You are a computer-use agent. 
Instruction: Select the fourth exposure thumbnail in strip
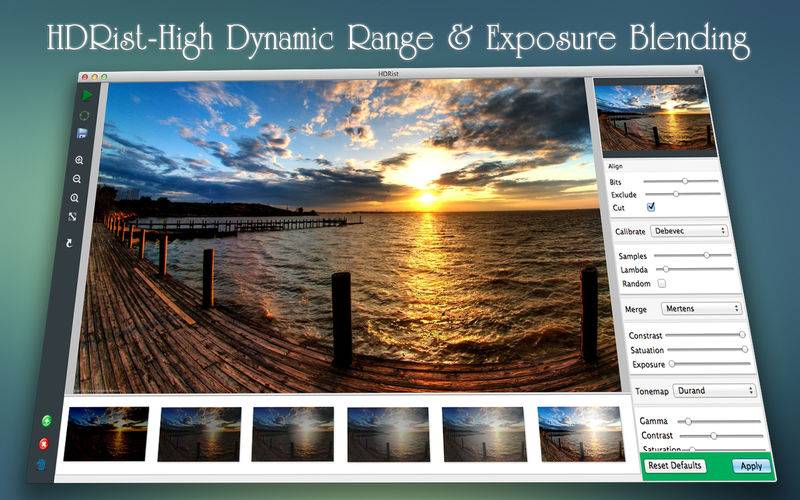click(x=388, y=435)
